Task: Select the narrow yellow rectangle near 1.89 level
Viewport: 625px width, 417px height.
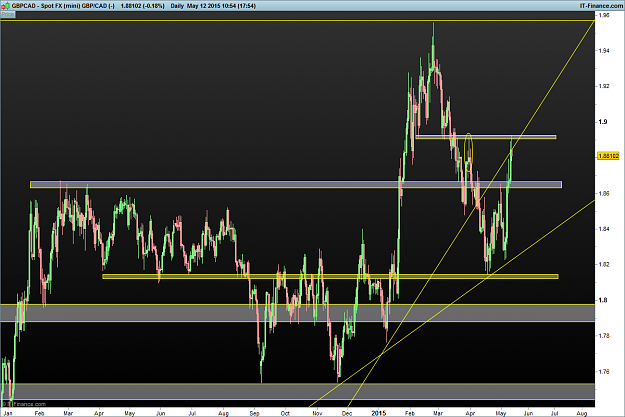Action: [x=485, y=137]
